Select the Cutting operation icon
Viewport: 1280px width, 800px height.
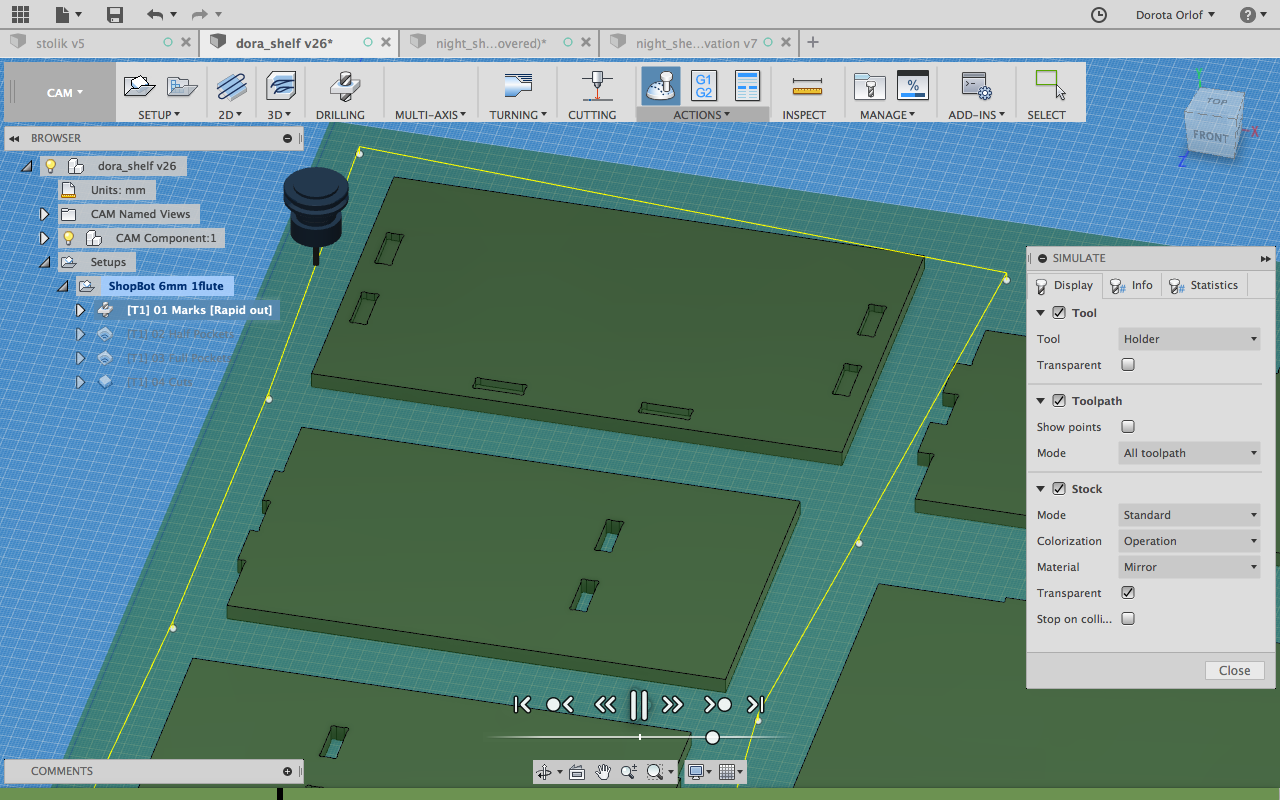[x=597, y=86]
